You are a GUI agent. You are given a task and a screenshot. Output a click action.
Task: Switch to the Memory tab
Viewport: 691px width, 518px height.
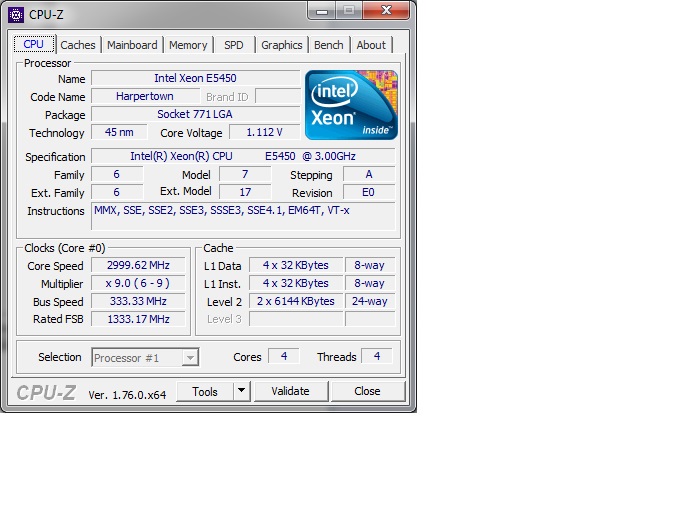coord(188,45)
